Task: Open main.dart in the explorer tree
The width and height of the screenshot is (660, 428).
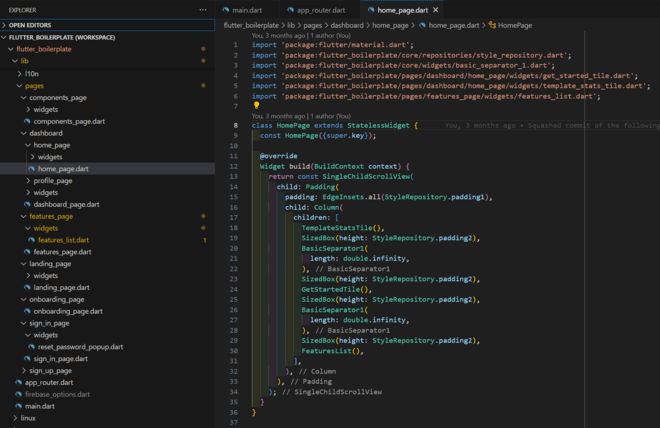Action: pos(107,406)
